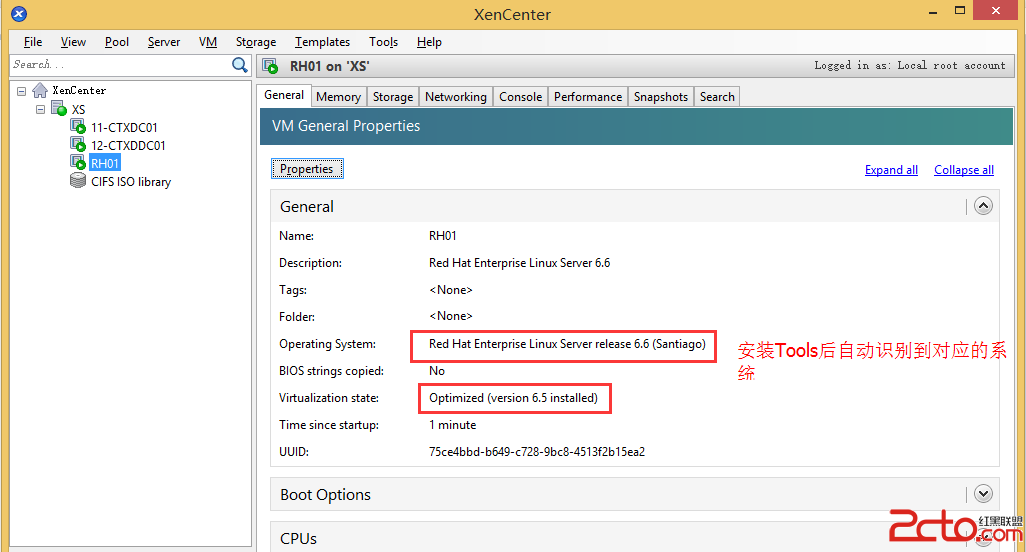1026x552 pixels.
Task: Open the Help menu
Action: pyautogui.click(x=429, y=42)
